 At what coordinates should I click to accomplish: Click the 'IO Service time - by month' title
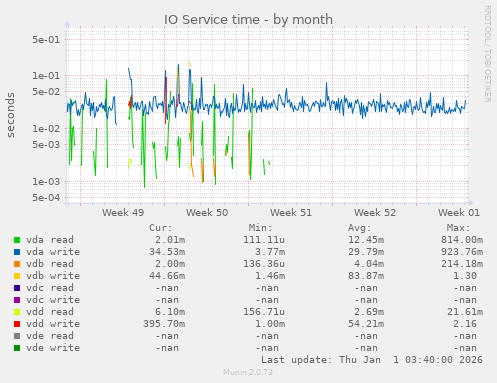coord(248,19)
